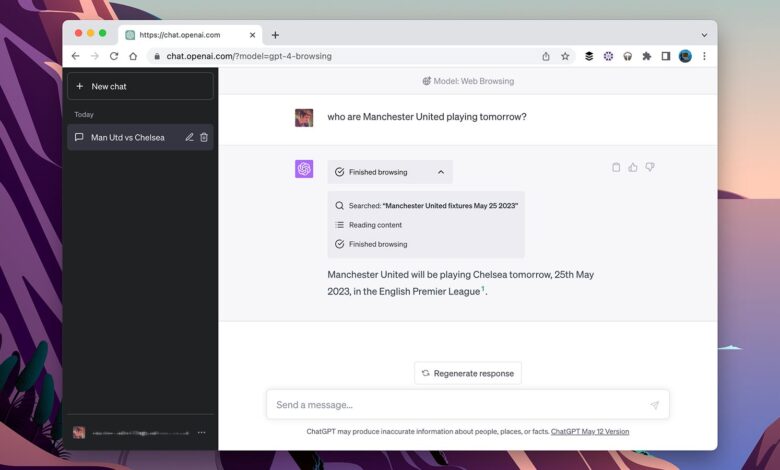This screenshot has width=780, height=470.
Task: Open citation 1 after Premier League
Action: point(483,289)
